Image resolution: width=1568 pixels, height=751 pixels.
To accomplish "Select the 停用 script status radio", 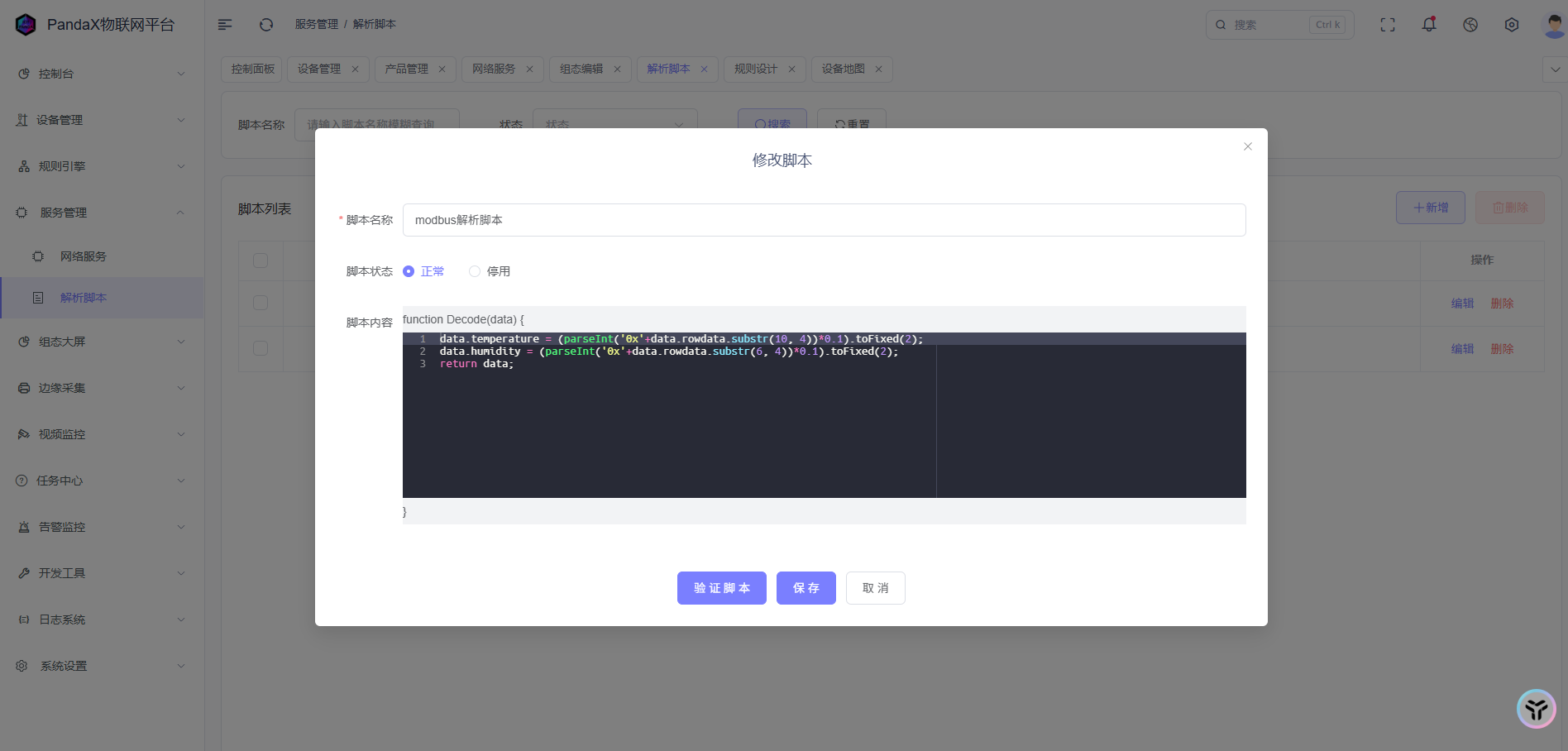I will click(475, 271).
